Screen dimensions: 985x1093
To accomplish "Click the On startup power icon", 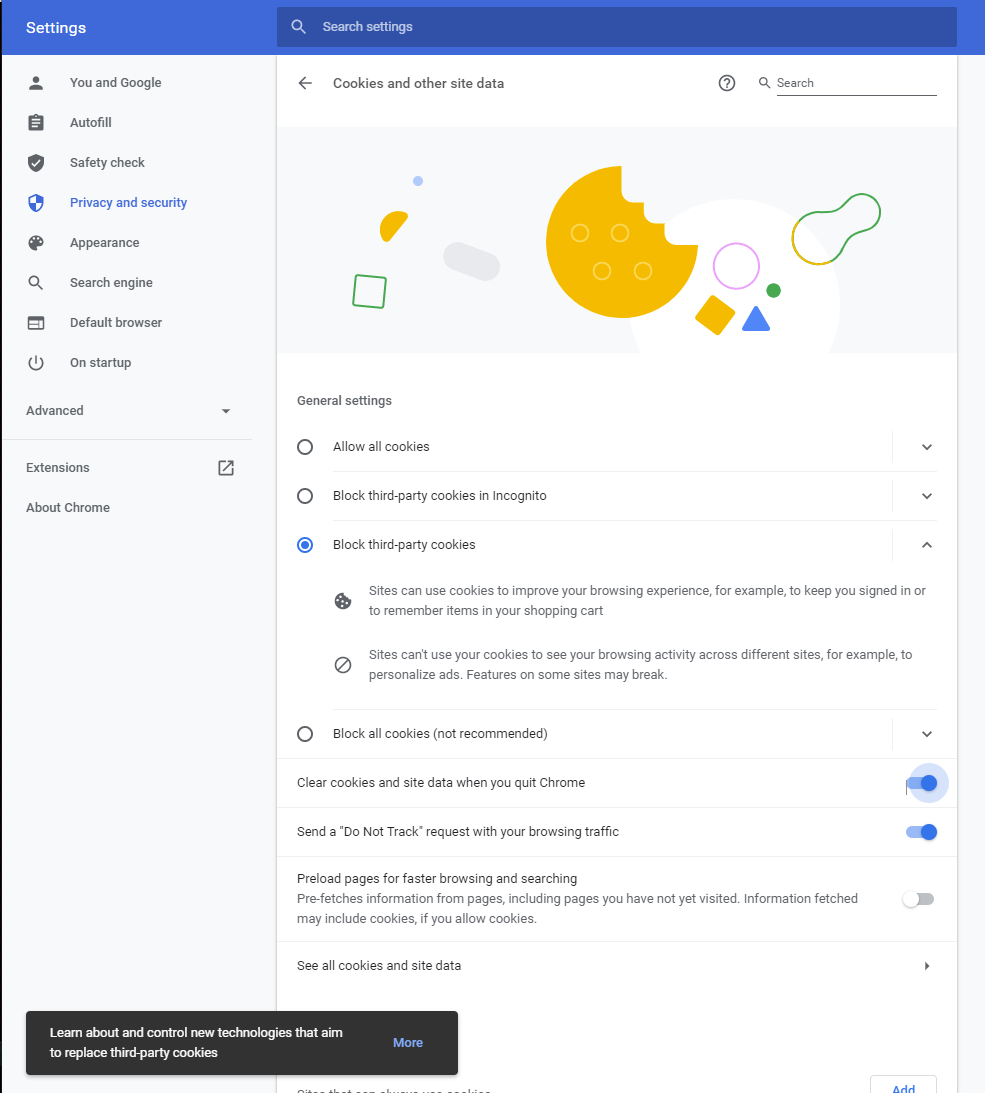I will 36,363.
